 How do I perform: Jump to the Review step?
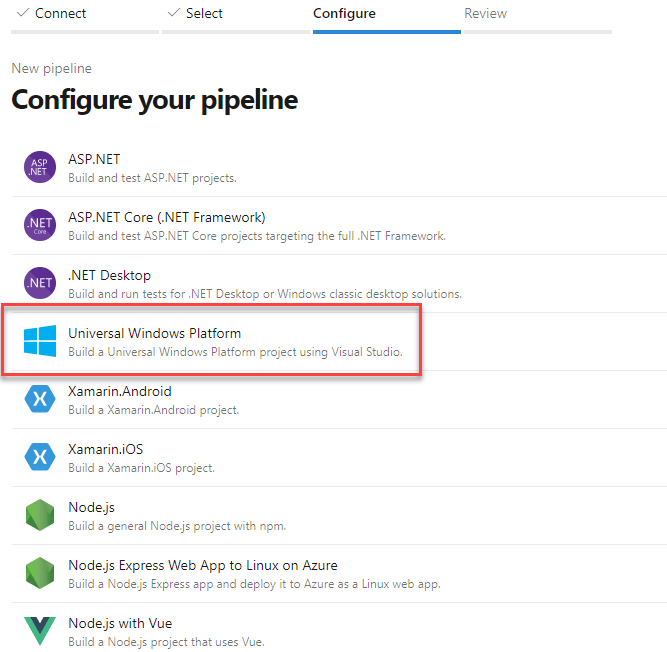pyautogui.click(x=485, y=14)
